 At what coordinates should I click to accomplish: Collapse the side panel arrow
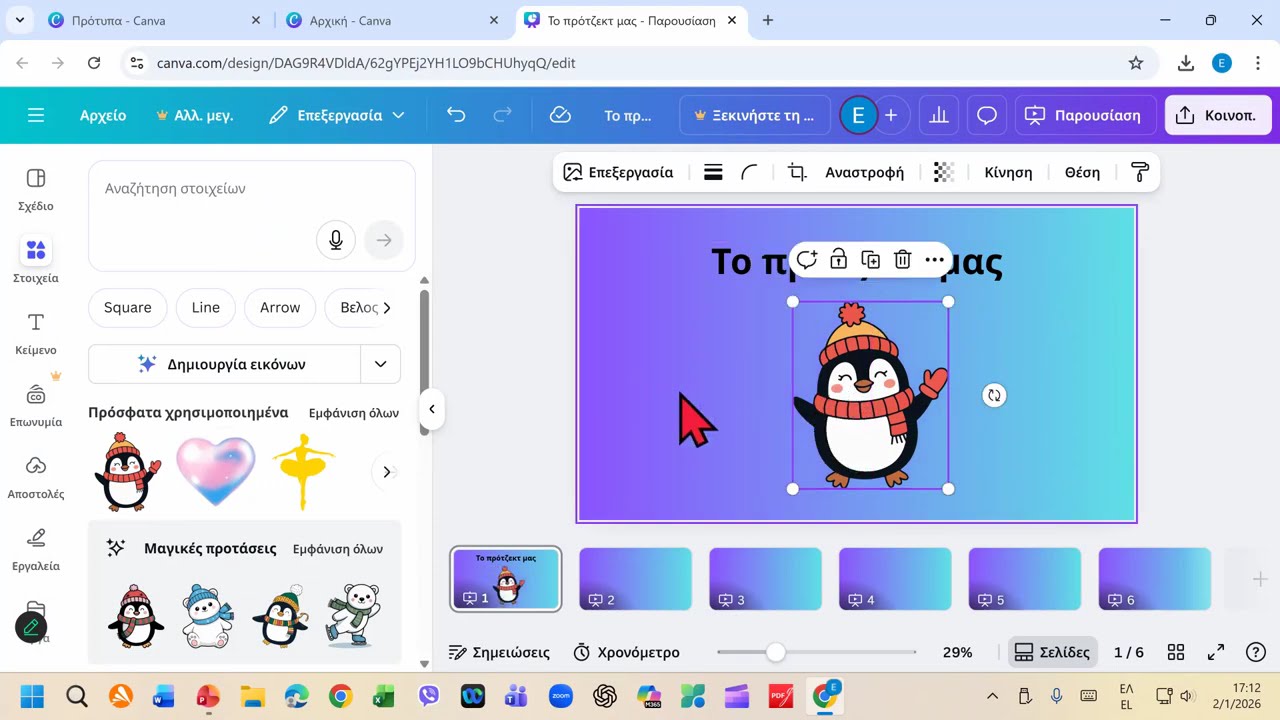(432, 408)
